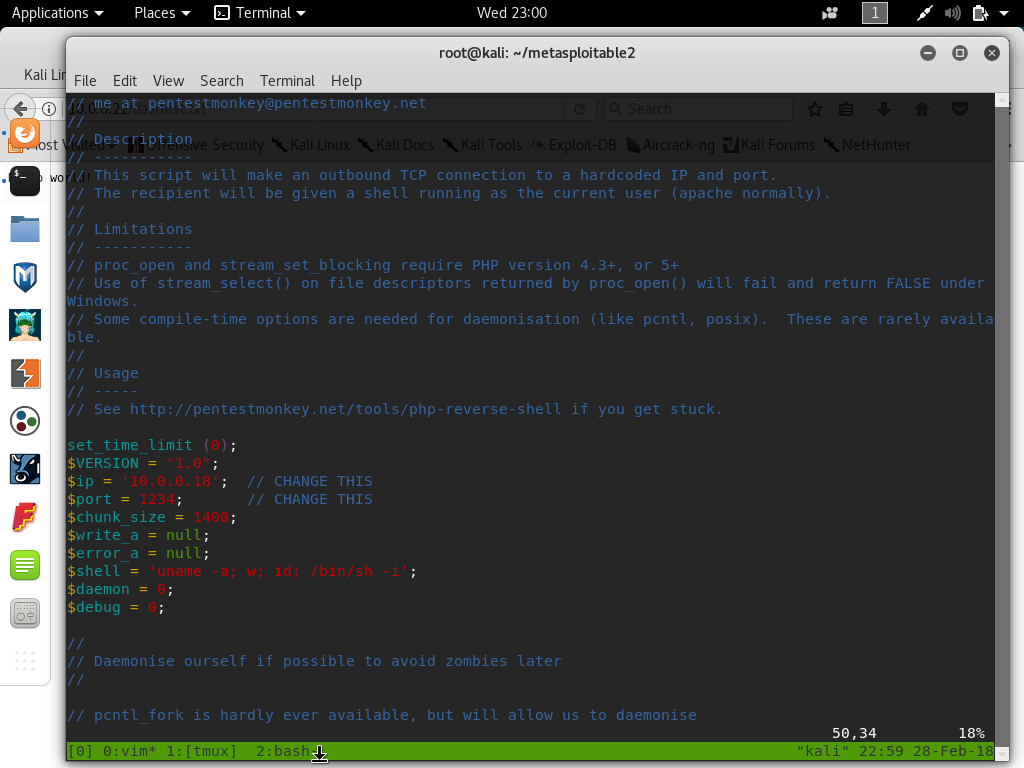Viewport: 1024px width, 768px height.
Task: Open Offensive Security bookmark
Action: (196, 145)
